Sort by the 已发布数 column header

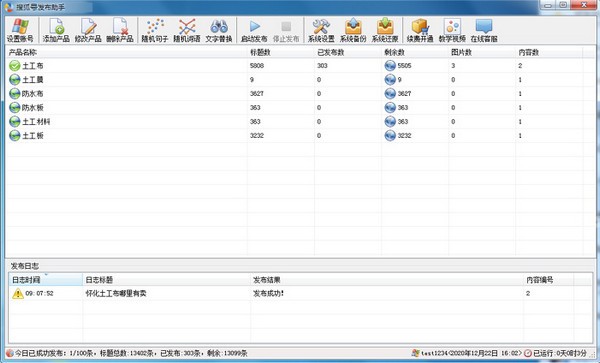pyautogui.click(x=348, y=52)
